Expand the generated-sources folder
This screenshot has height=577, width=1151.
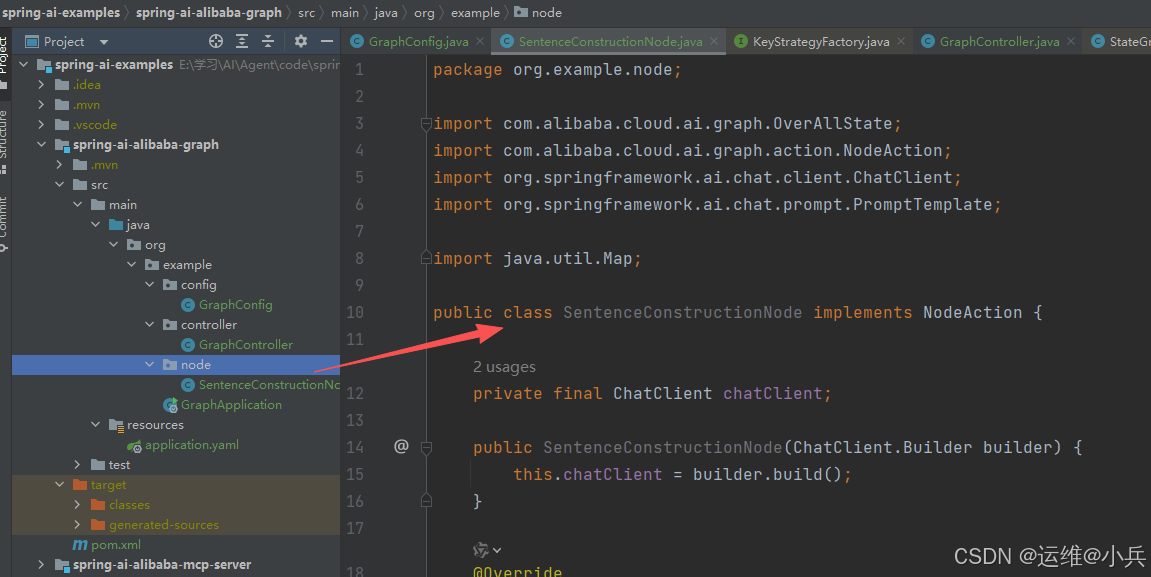[78, 525]
